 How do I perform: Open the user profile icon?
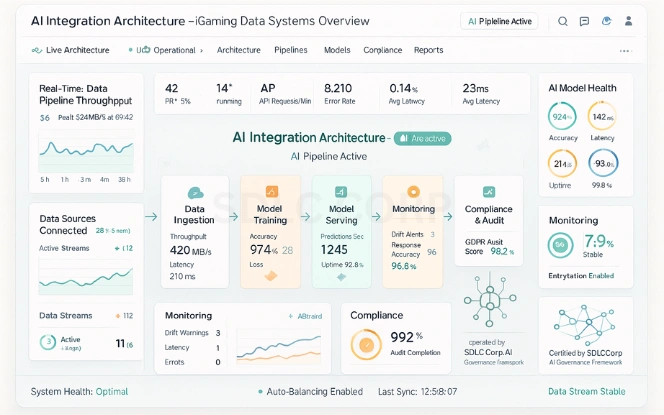point(627,21)
